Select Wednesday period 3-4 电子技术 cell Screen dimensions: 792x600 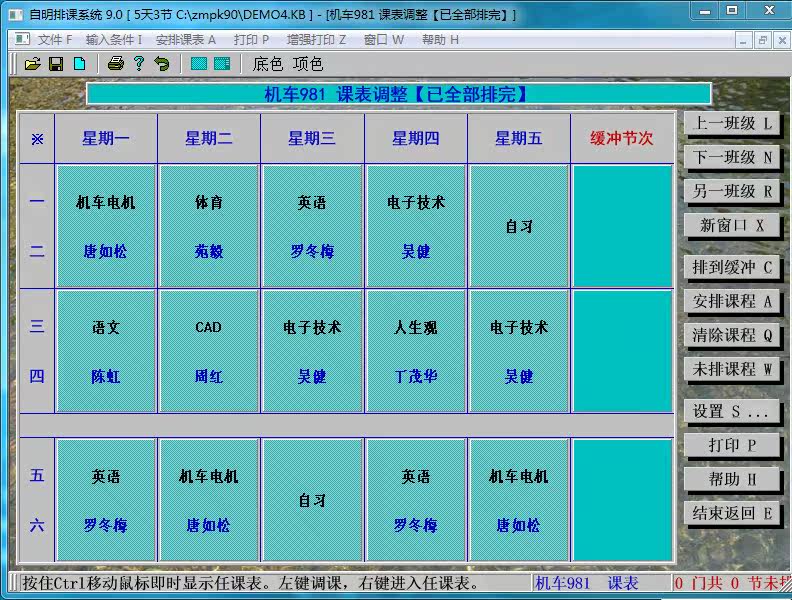pos(312,351)
